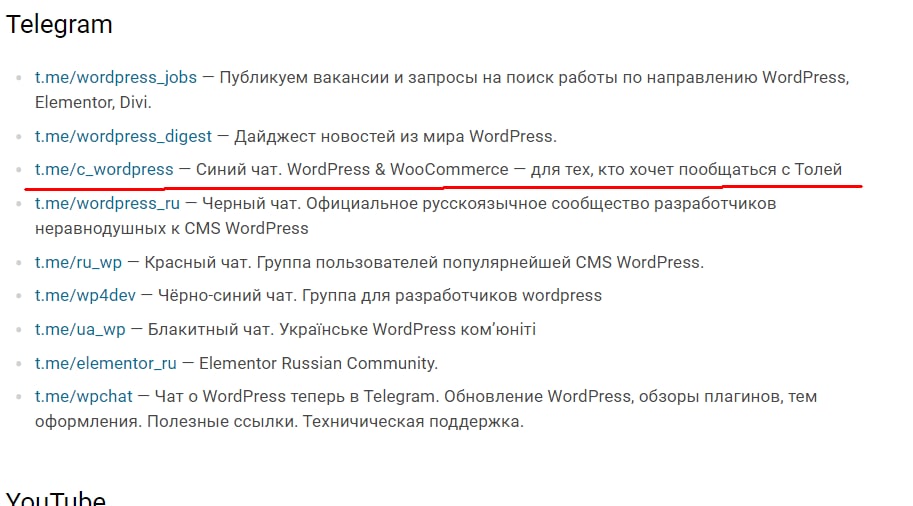This screenshot has height=506, width=913.
Task: Click the Telegram section heading
Action: click(59, 25)
